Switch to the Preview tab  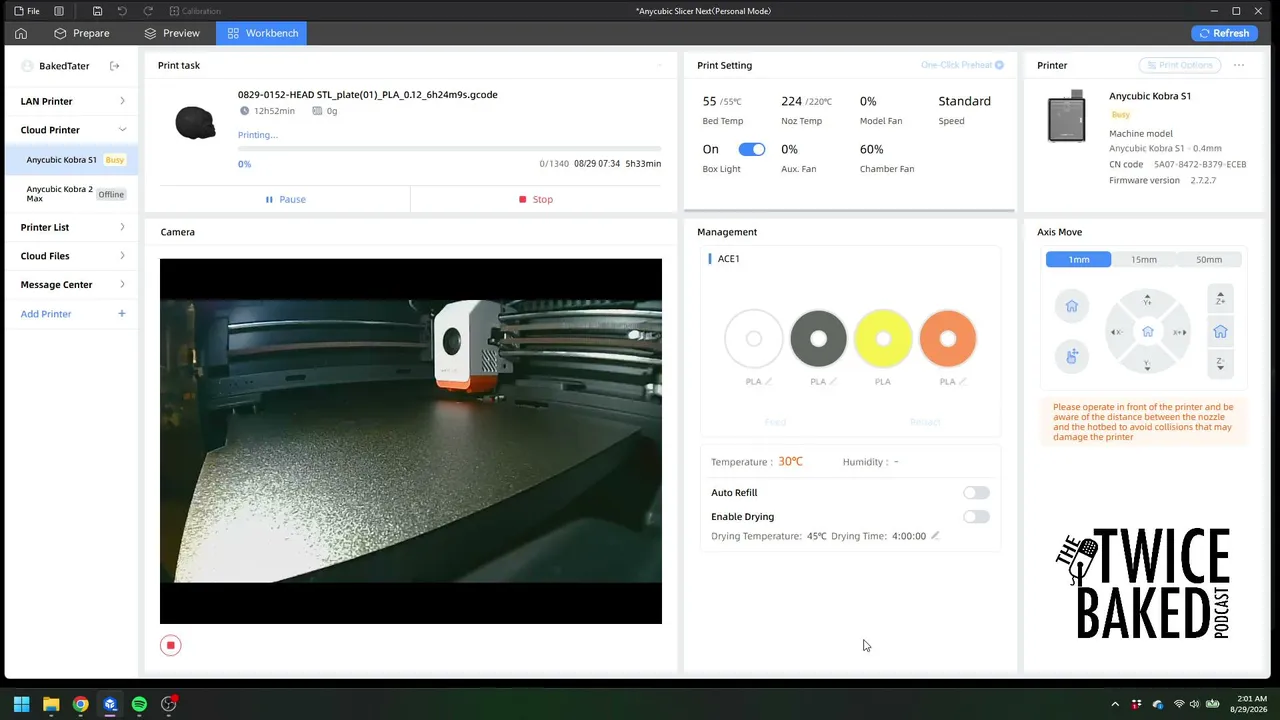pos(172,33)
